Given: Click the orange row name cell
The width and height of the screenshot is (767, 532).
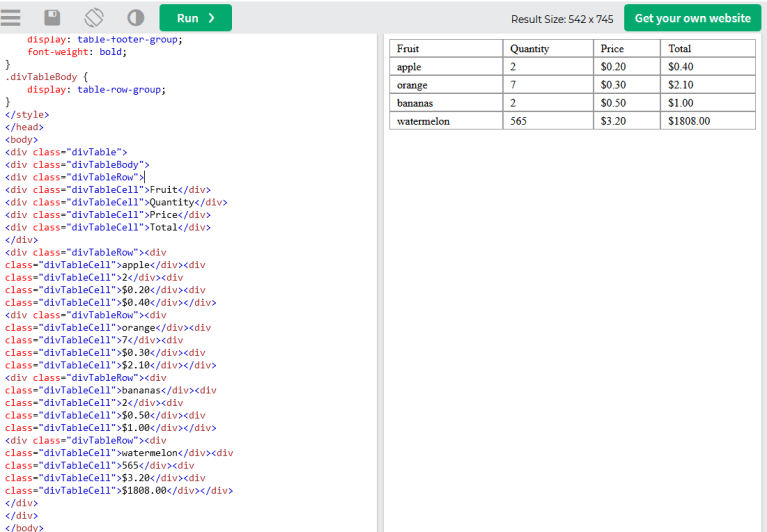Looking at the screenshot, I should pos(446,85).
